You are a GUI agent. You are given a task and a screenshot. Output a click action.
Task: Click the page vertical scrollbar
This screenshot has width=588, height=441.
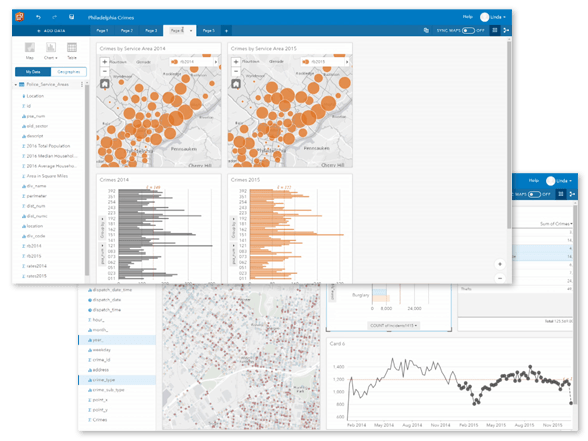(x=509, y=135)
